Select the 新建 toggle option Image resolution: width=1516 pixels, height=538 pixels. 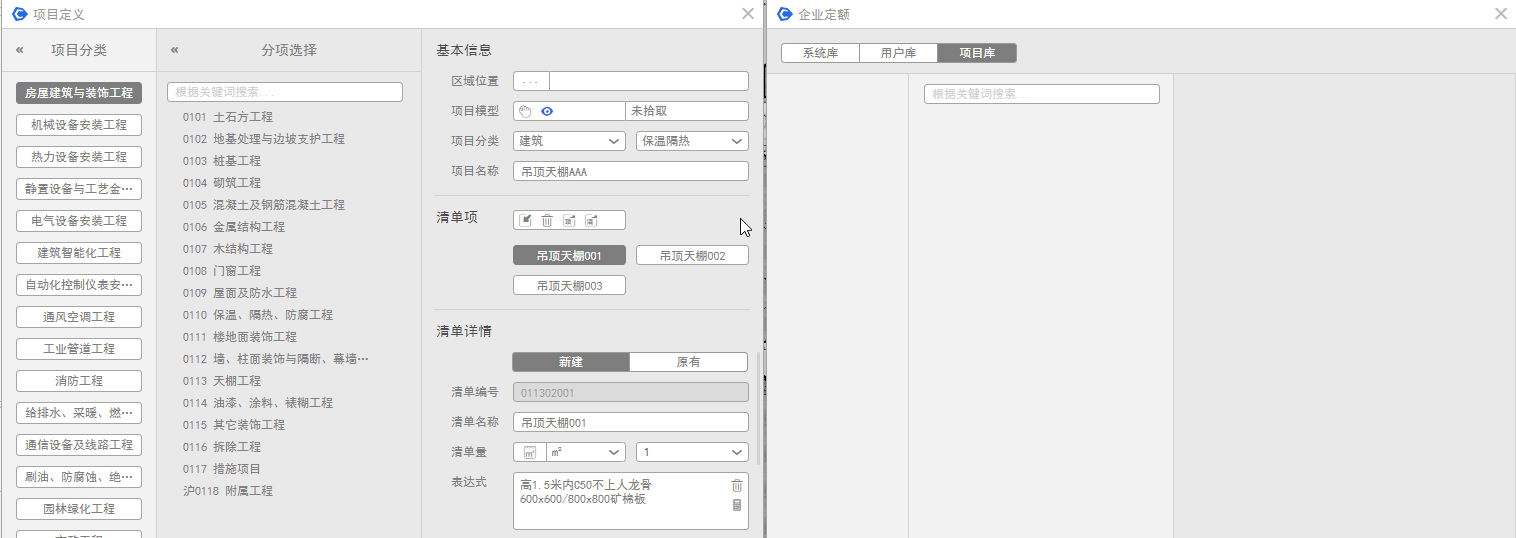click(571, 362)
